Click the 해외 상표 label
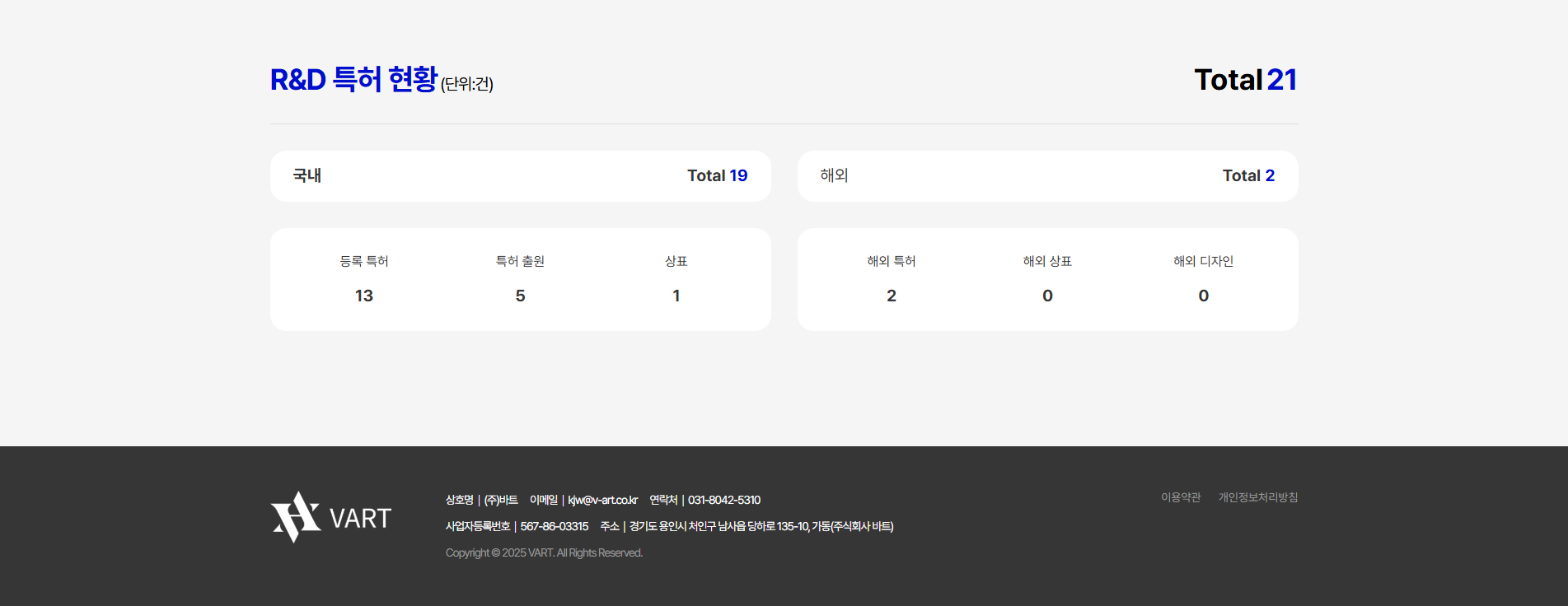The height and width of the screenshot is (606, 1568). pyautogui.click(x=1047, y=261)
